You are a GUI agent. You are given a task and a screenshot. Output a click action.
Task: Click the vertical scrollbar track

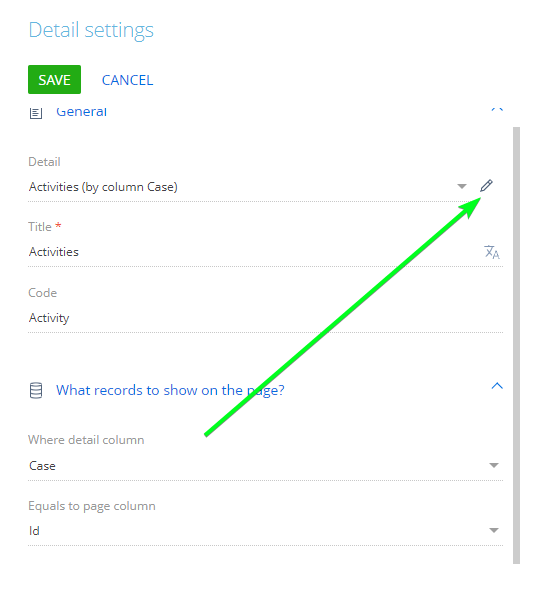516,345
